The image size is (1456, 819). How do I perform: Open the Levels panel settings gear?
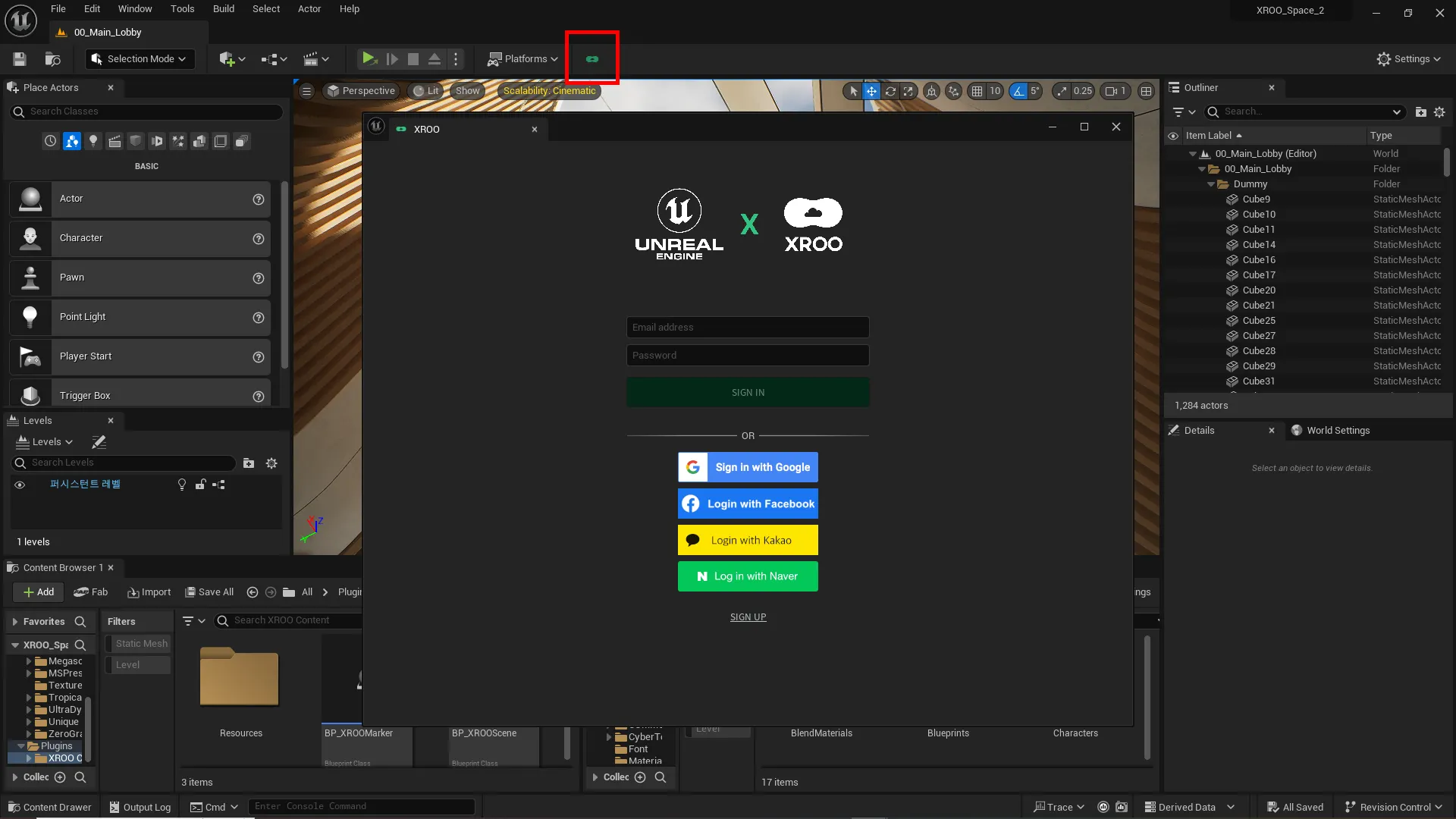pyautogui.click(x=271, y=463)
